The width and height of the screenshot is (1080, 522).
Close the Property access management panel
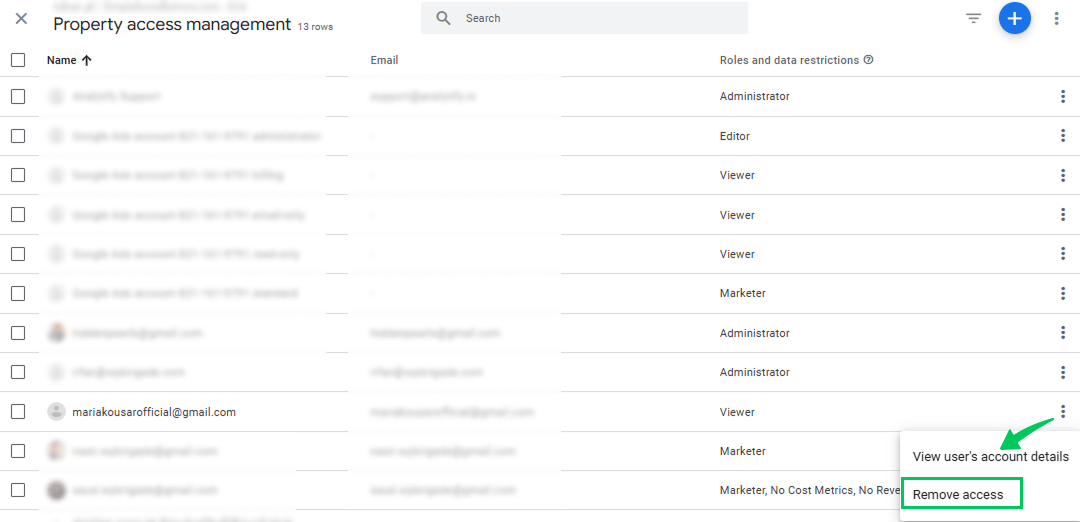point(21,19)
